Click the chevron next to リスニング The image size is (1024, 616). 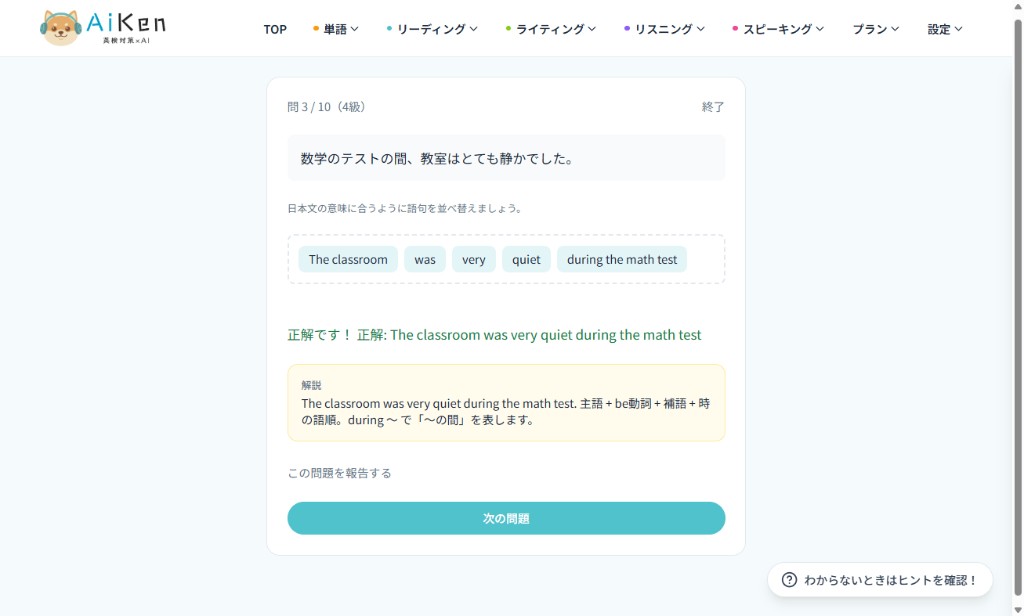pyautogui.click(x=701, y=29)
